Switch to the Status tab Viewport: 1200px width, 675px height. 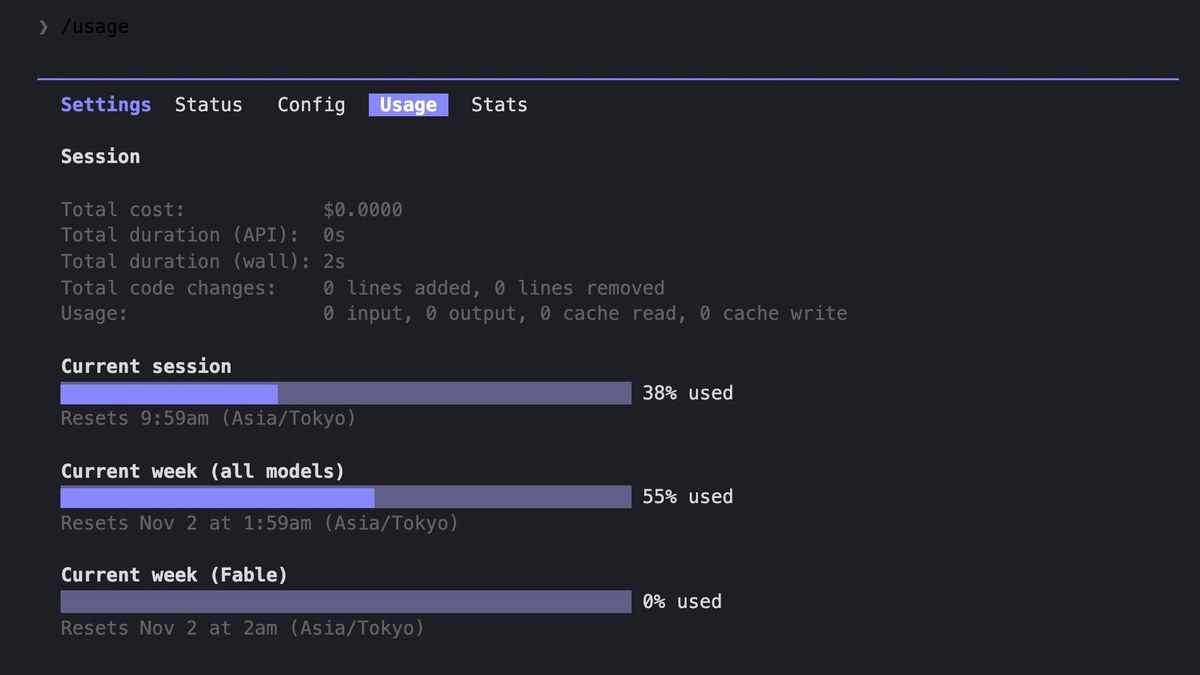208,105
